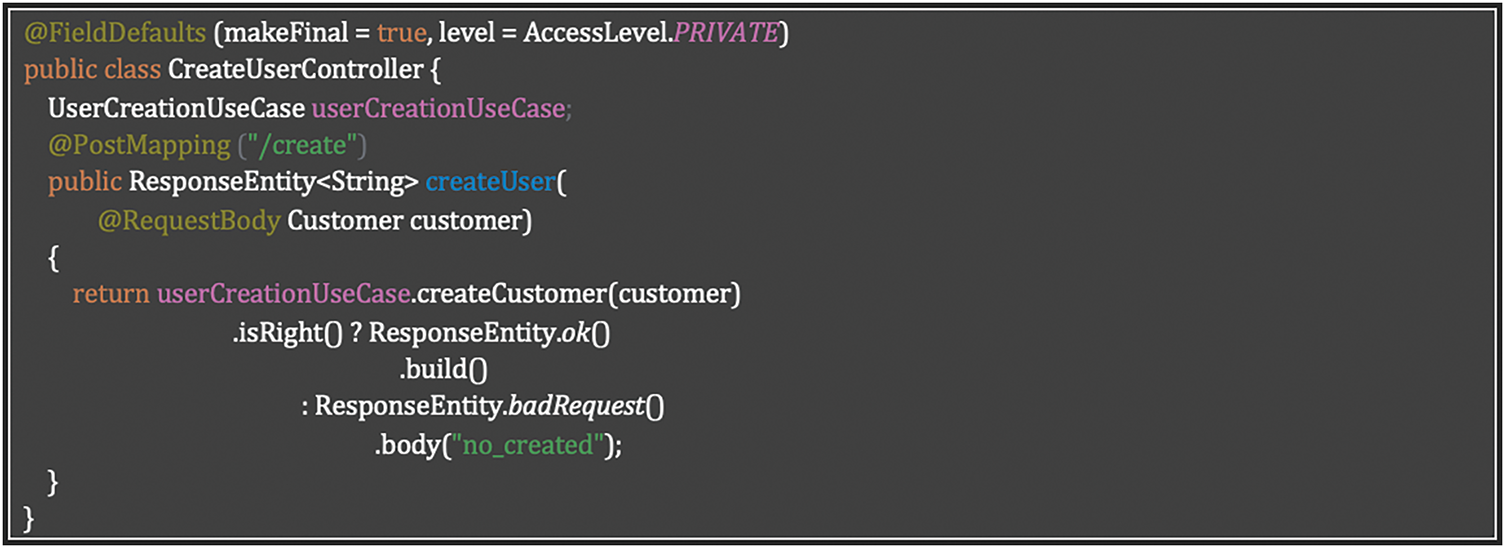1505x548 pixels.
Task: Click the @RequestBody annotation
Action: point(188,221)
